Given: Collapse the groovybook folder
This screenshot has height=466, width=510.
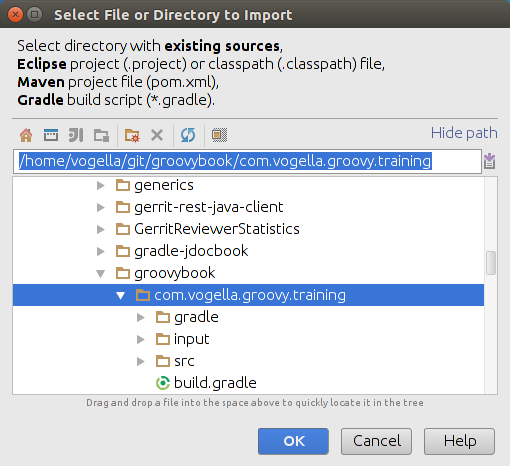Looking at the screenshot, I should coord(101,274).
